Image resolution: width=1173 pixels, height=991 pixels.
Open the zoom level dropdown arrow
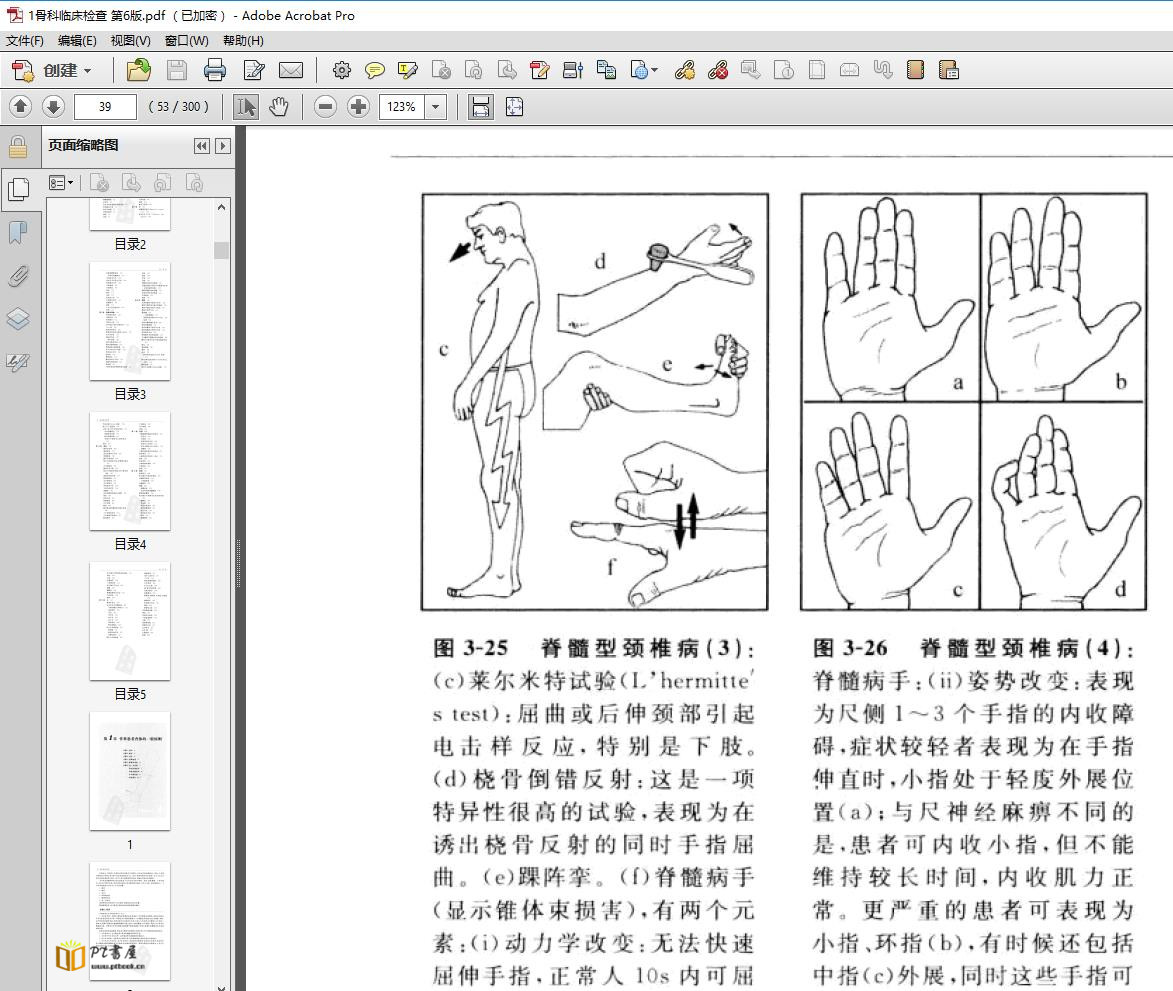coord(435,107)
